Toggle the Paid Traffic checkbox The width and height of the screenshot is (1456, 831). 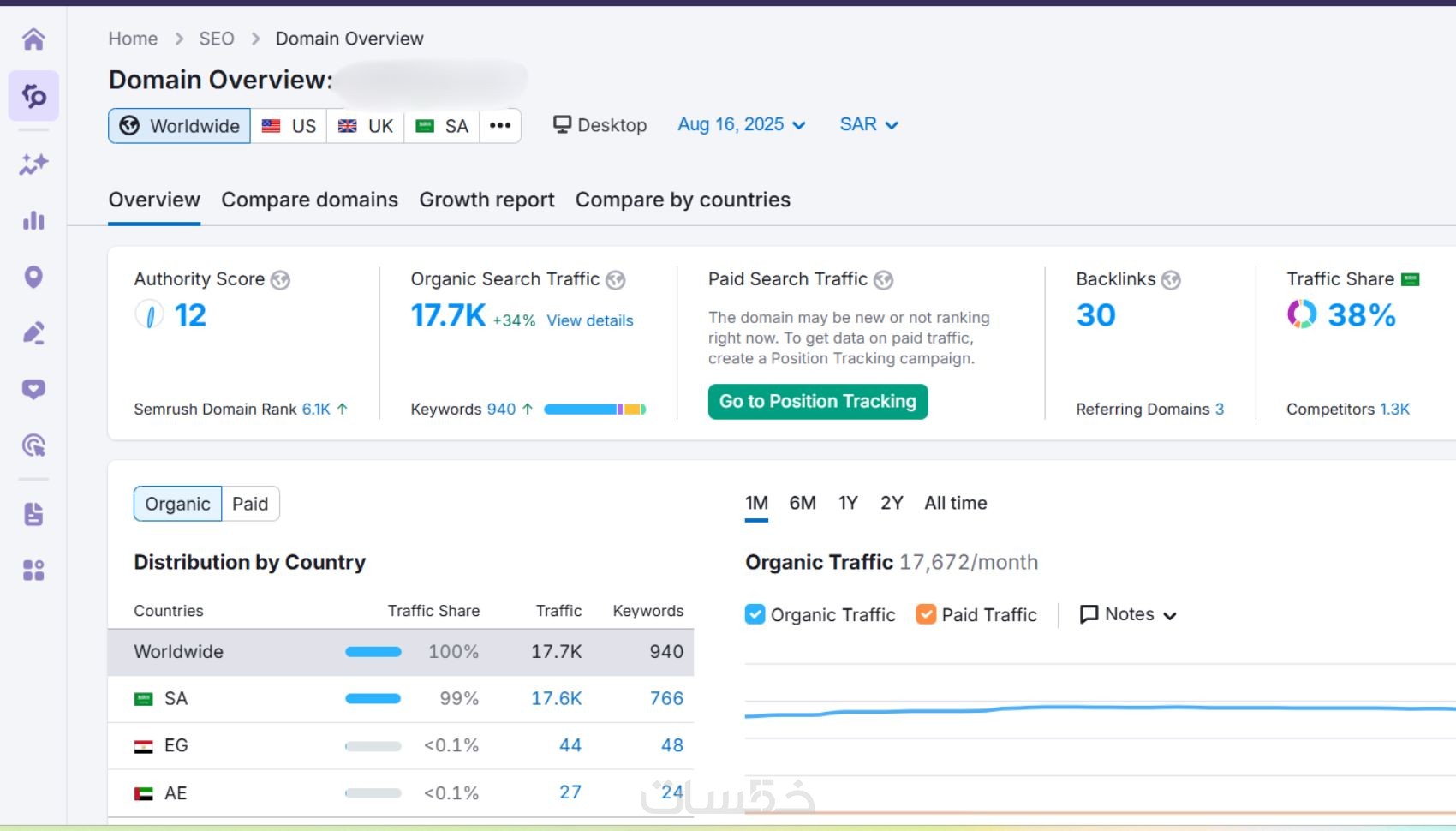926,614
